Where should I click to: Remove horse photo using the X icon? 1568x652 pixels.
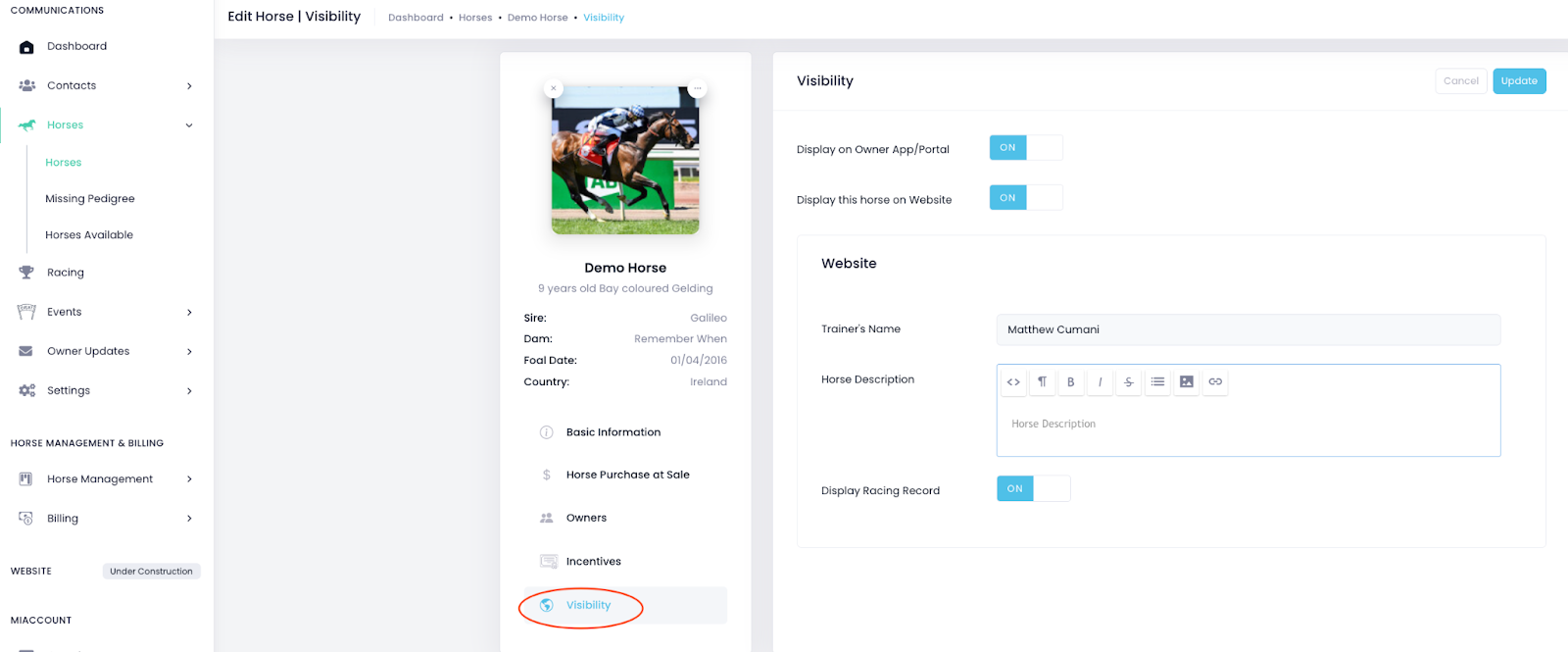(x=554, y=88)
